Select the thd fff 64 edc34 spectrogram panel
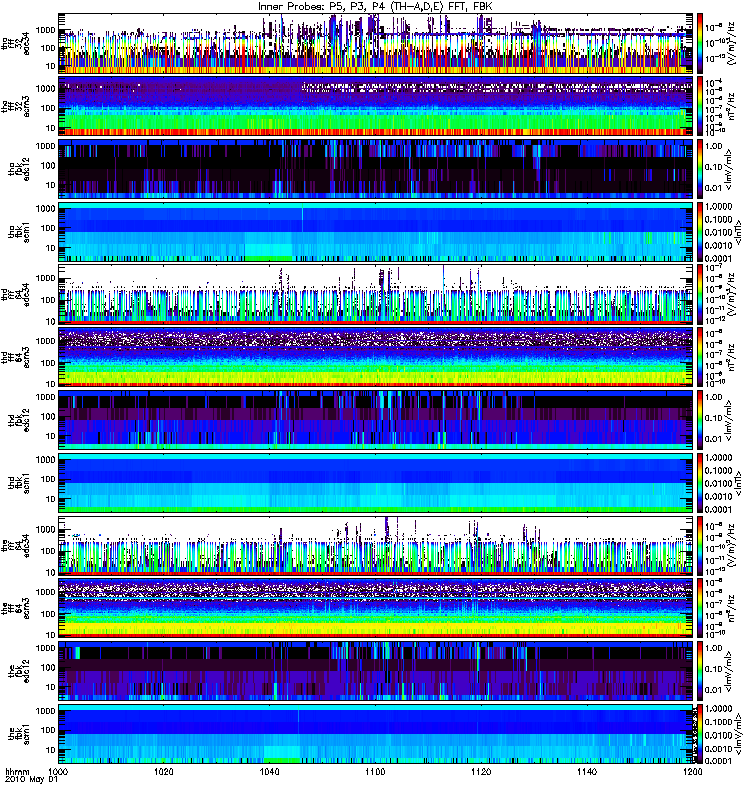 pos(376,294)
